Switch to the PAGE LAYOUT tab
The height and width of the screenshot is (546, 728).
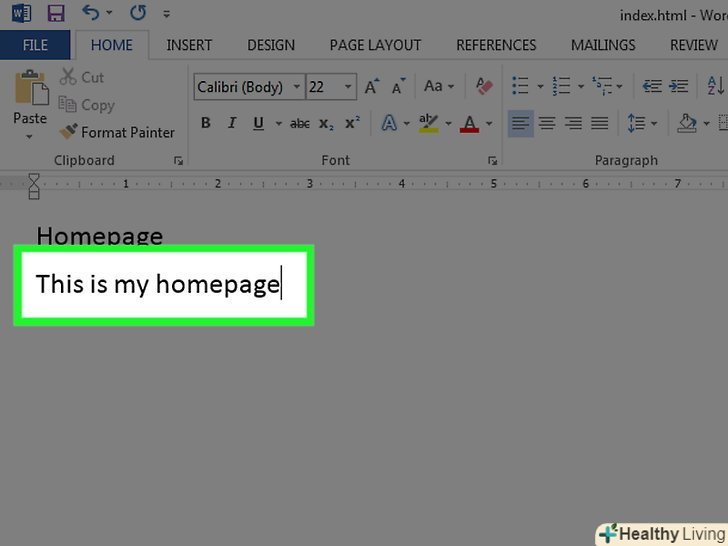point(375,45)
